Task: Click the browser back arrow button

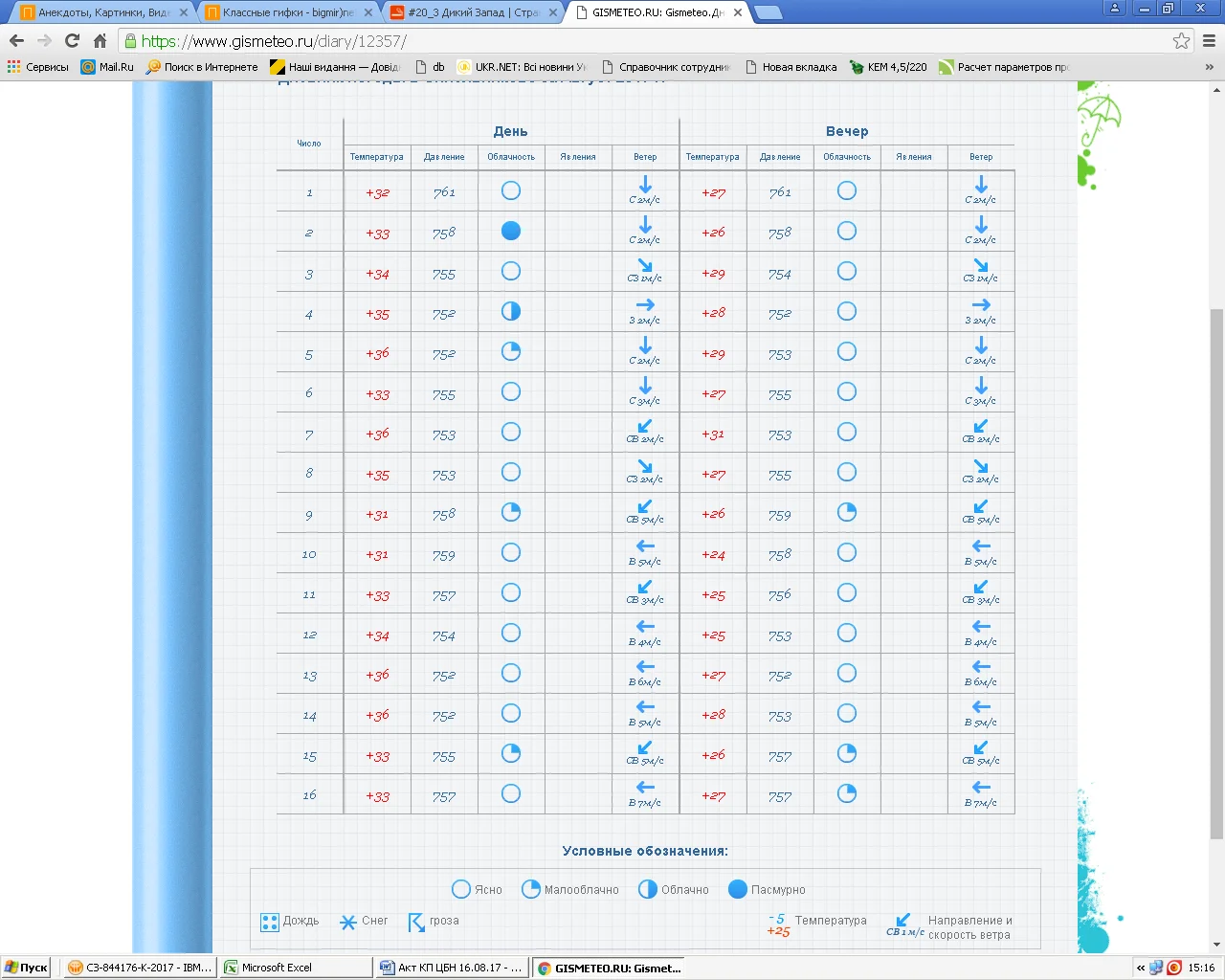Action: click(16, 40)
